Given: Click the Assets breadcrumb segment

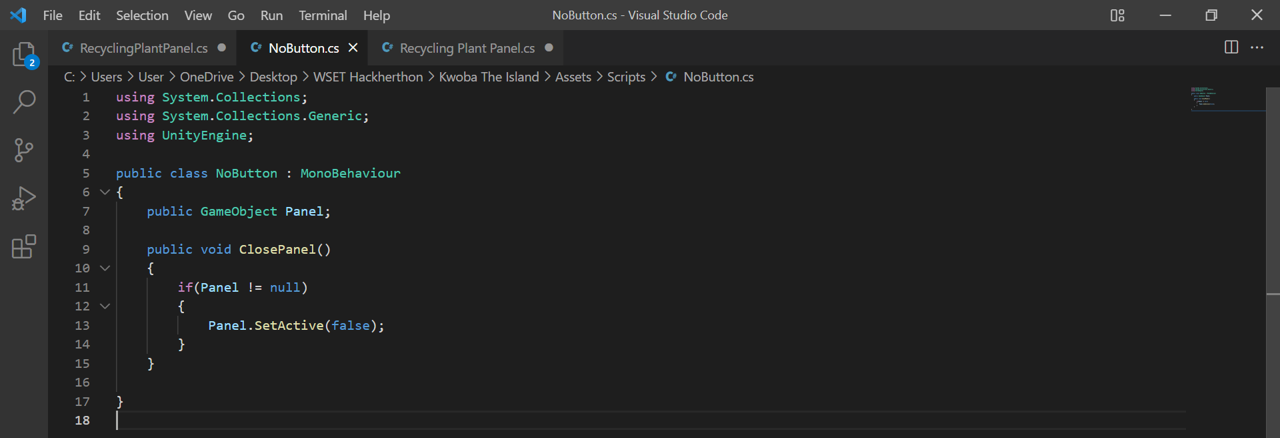Looking at the screenshot, I should pos(573,77).
